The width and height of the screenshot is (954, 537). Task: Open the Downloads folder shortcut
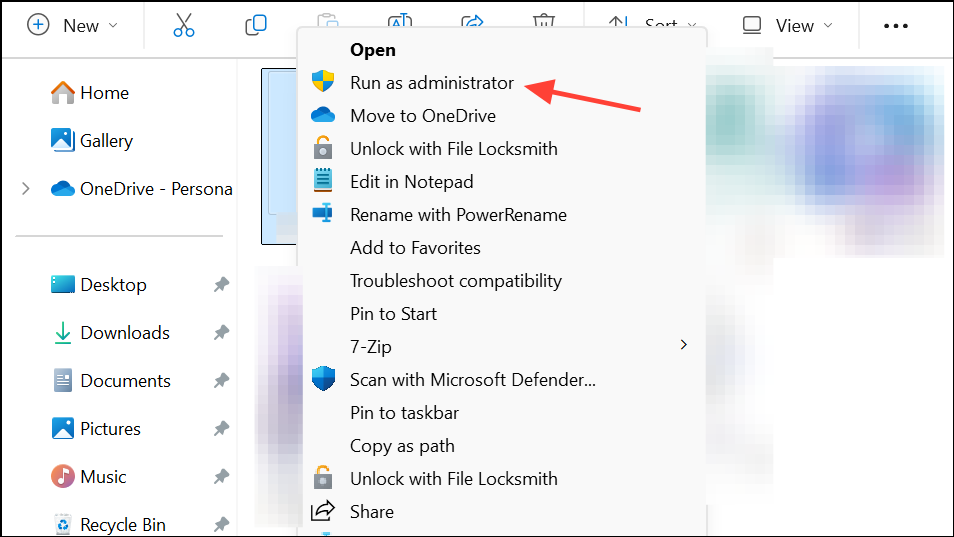(124, 333)
